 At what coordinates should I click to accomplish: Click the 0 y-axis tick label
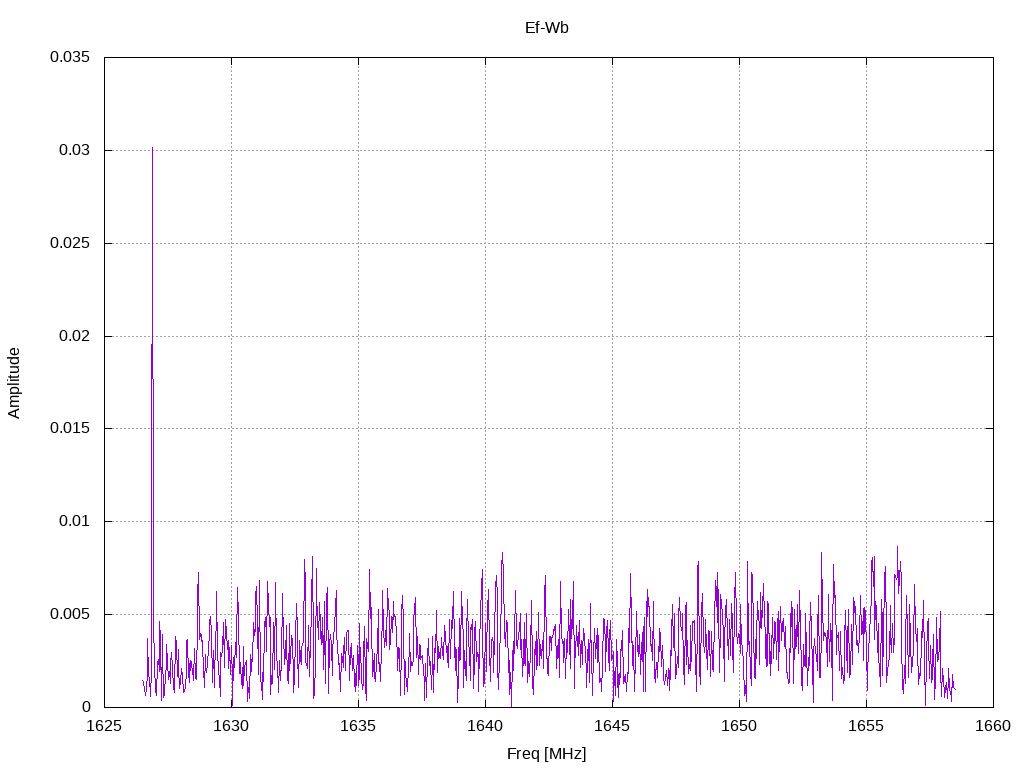[x=86, y=707]
